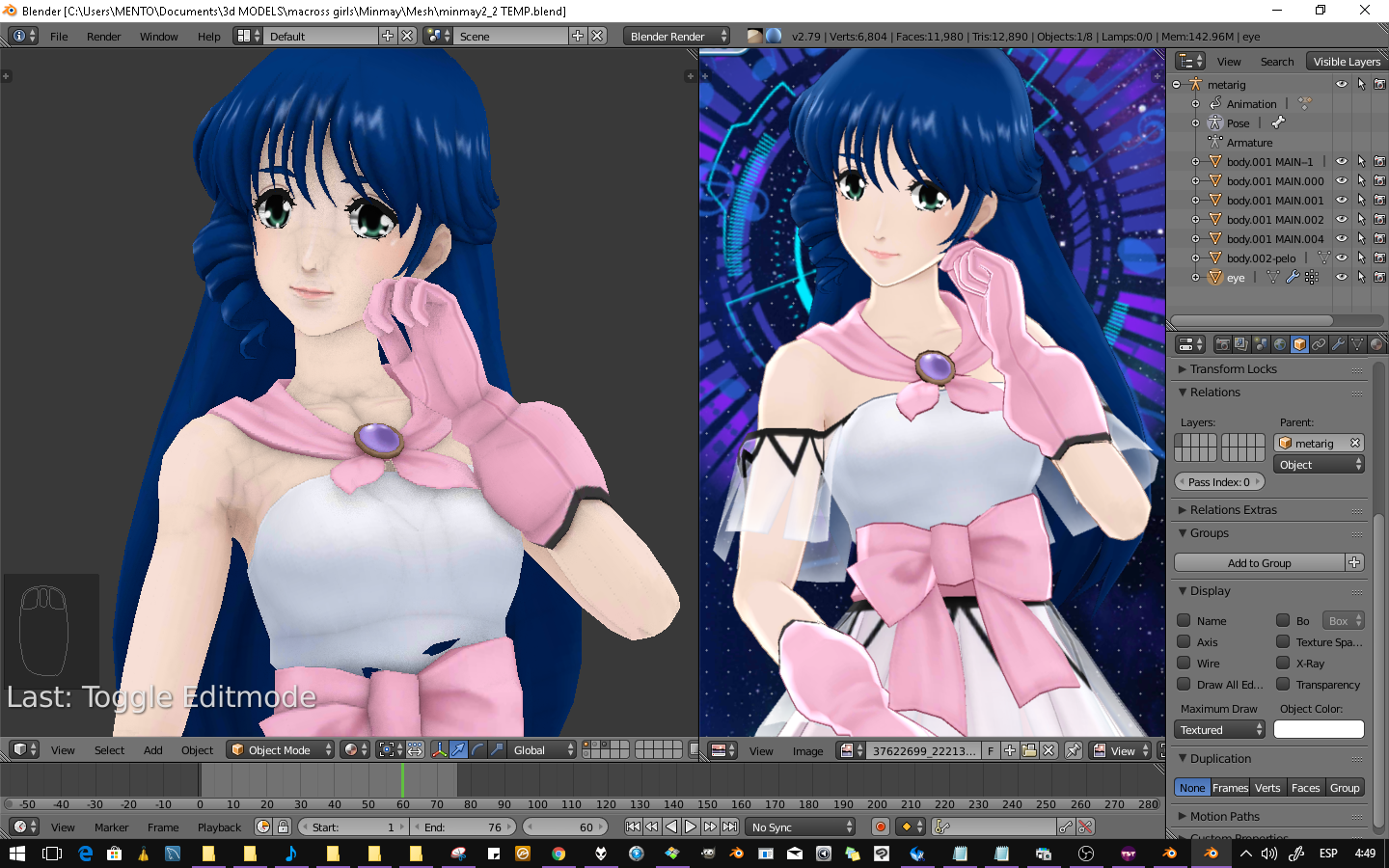Open the Add menu in 3D viewport
1389x868 pixels.
tap(152, 749)
